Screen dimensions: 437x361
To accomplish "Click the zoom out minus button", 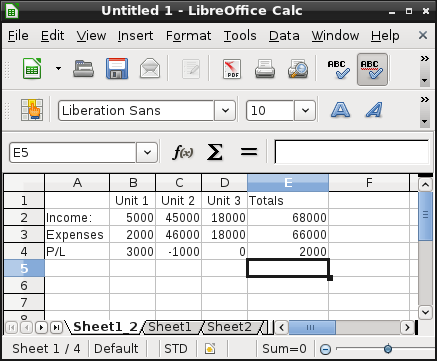I will [x=325, y=349].
